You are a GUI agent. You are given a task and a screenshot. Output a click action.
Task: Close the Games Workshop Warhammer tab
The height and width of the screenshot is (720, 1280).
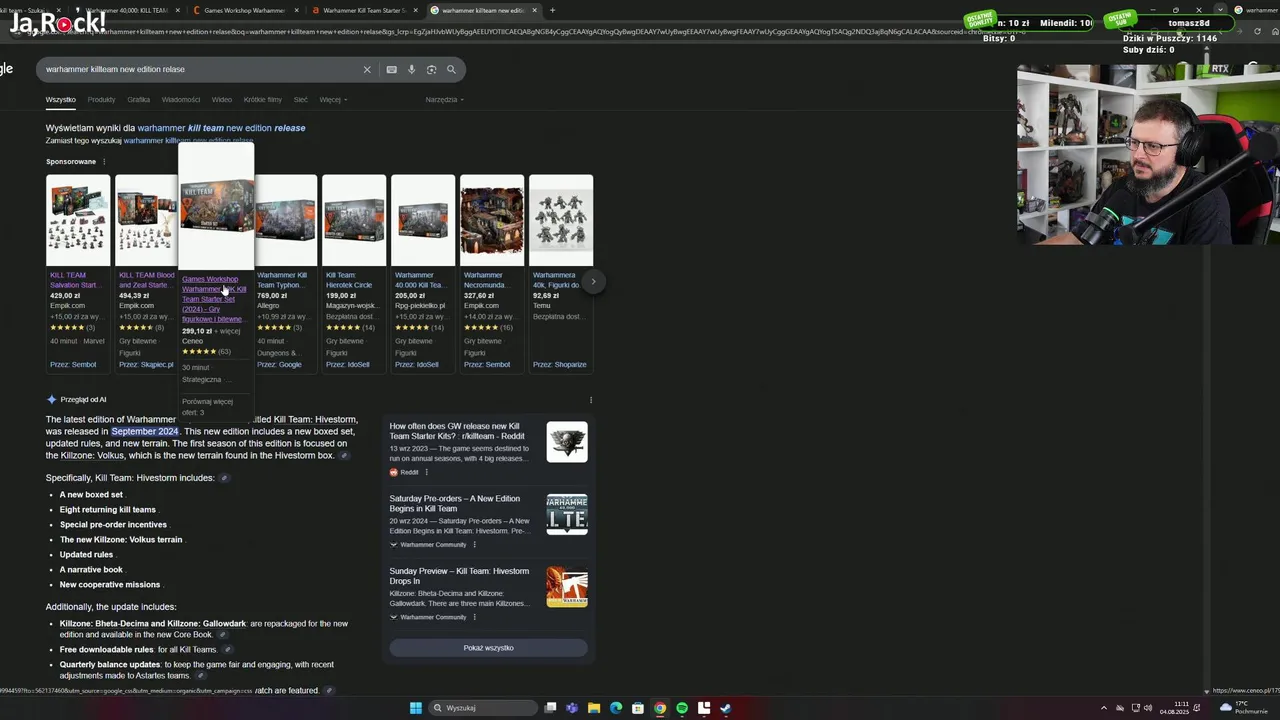296,10
